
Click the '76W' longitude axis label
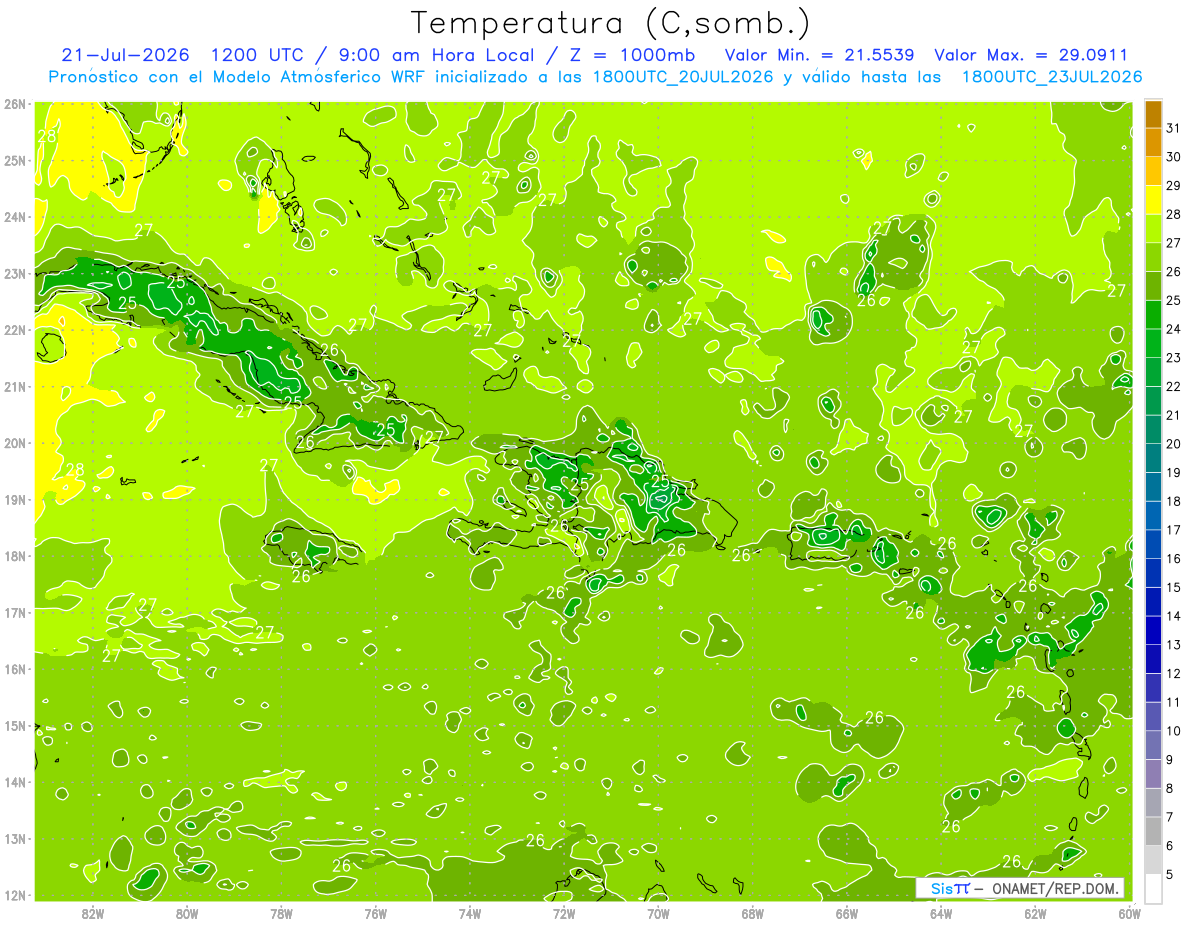376,913
